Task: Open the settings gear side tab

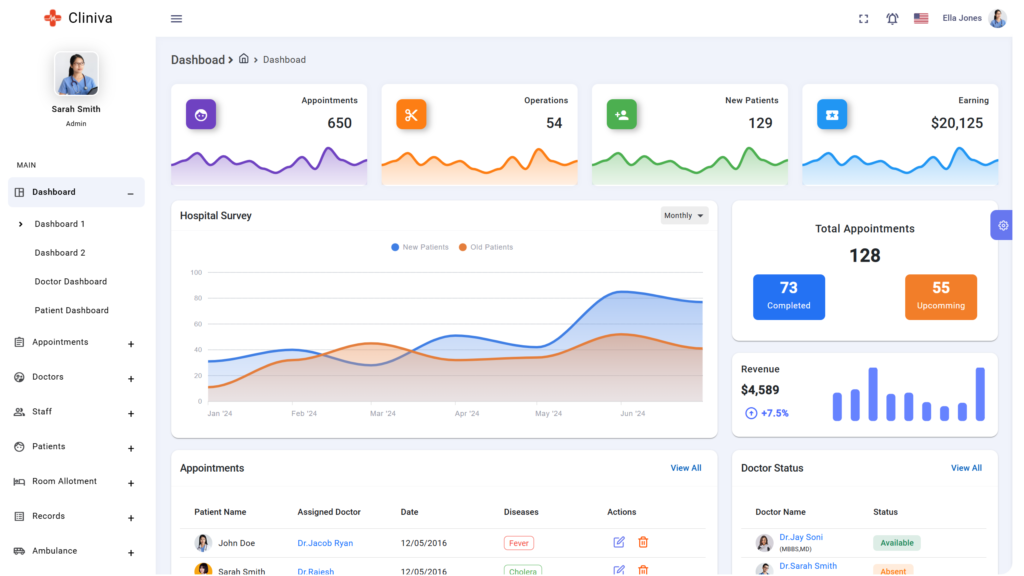Action: 1003,225
